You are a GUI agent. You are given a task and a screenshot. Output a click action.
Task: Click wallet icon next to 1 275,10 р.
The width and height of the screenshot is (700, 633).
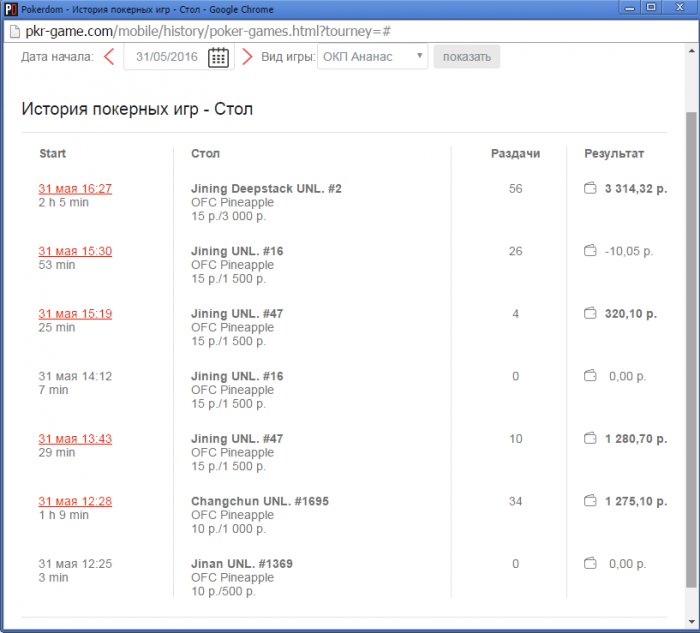(590, 501)
